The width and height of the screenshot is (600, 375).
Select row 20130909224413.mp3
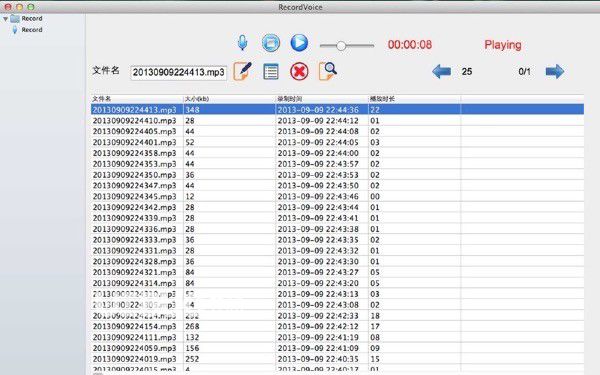click(337, 109)
